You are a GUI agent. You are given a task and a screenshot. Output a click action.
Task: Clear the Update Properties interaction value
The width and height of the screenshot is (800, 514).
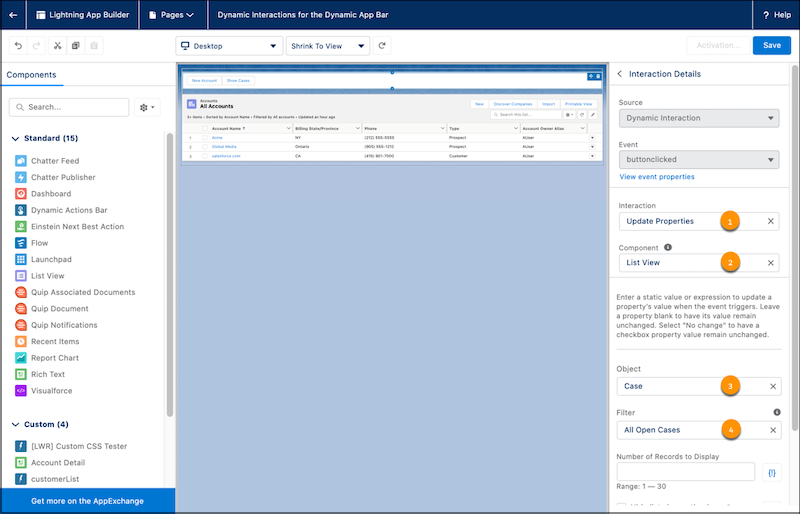(770, 221)
